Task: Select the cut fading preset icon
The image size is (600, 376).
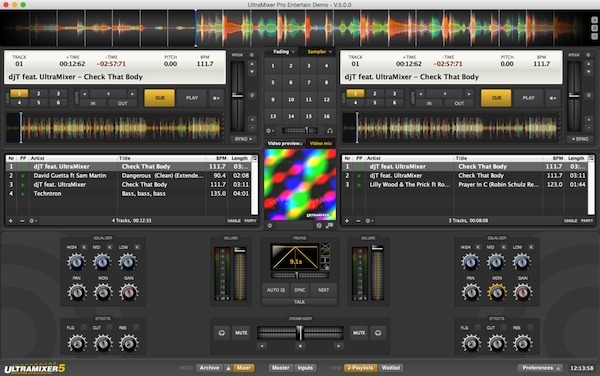Action: 325,260
